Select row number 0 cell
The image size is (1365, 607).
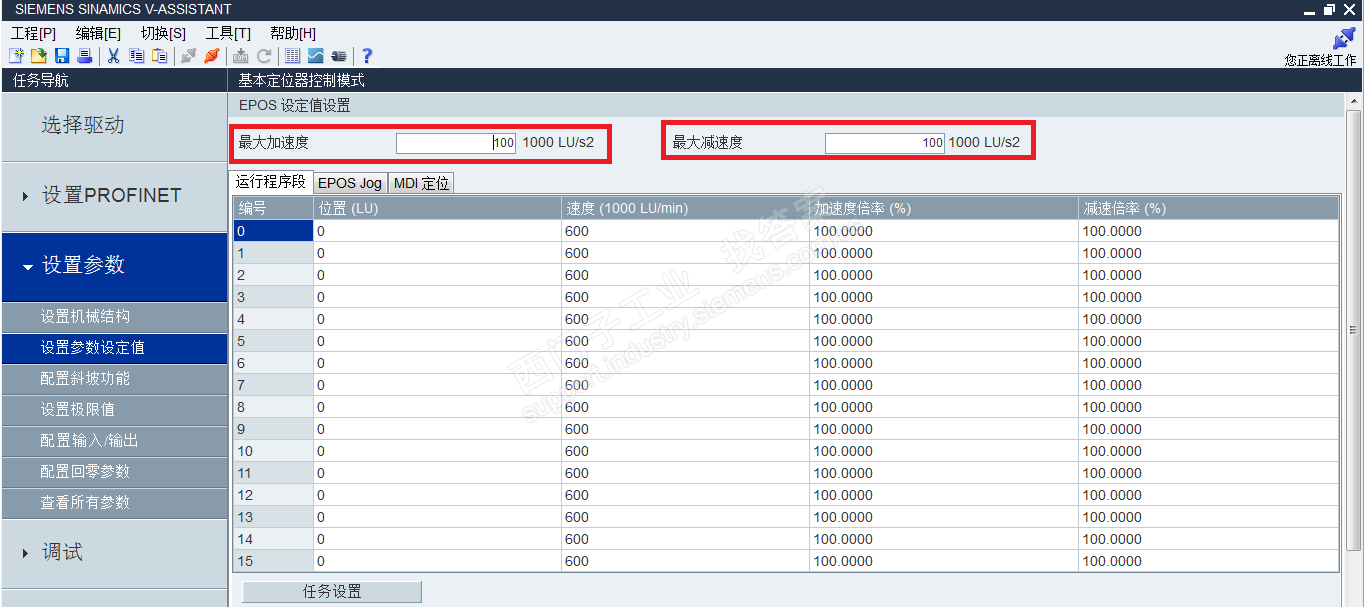tap(273, 231)
